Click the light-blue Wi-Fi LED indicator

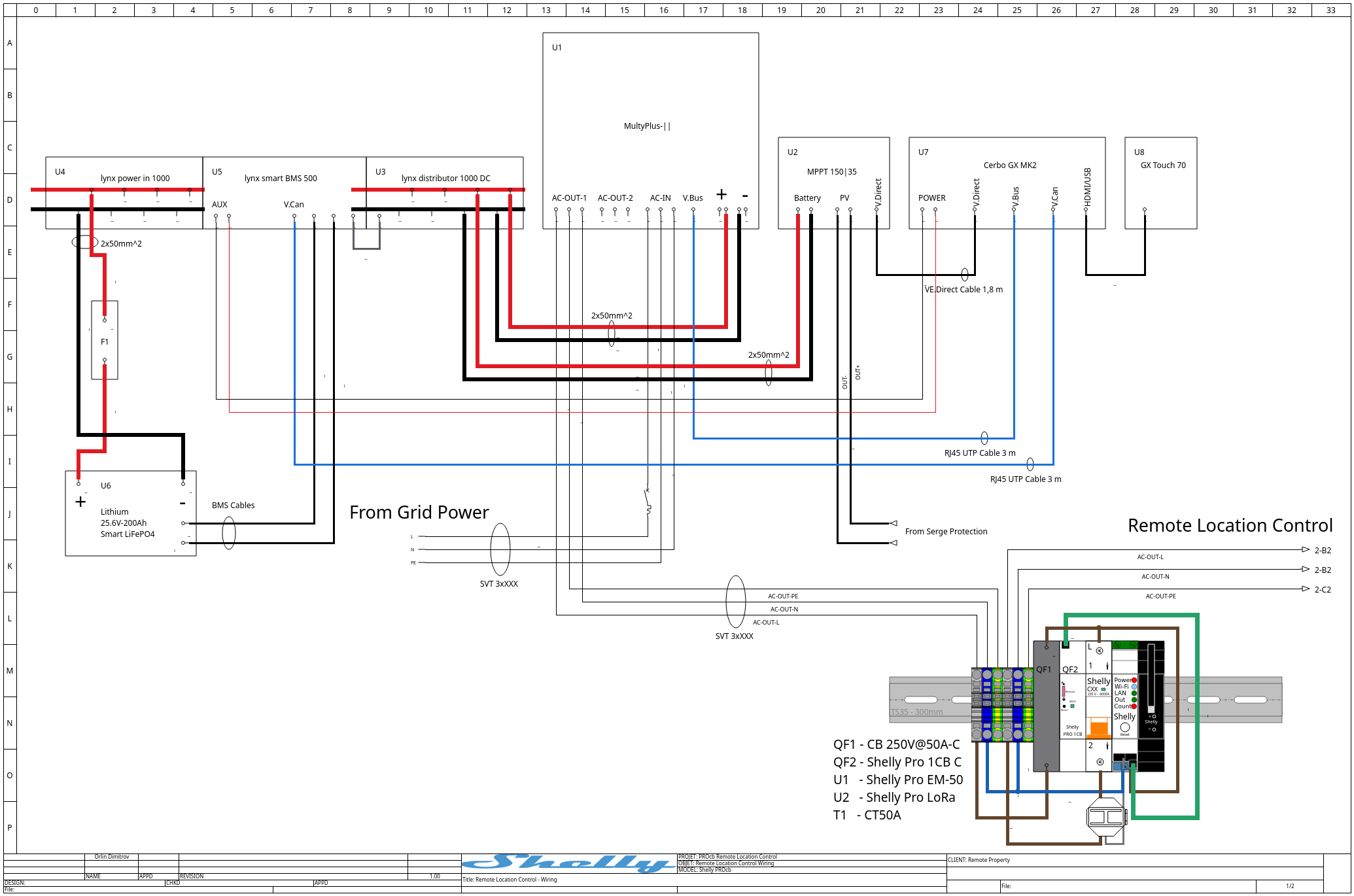(x=1134, y=687)
